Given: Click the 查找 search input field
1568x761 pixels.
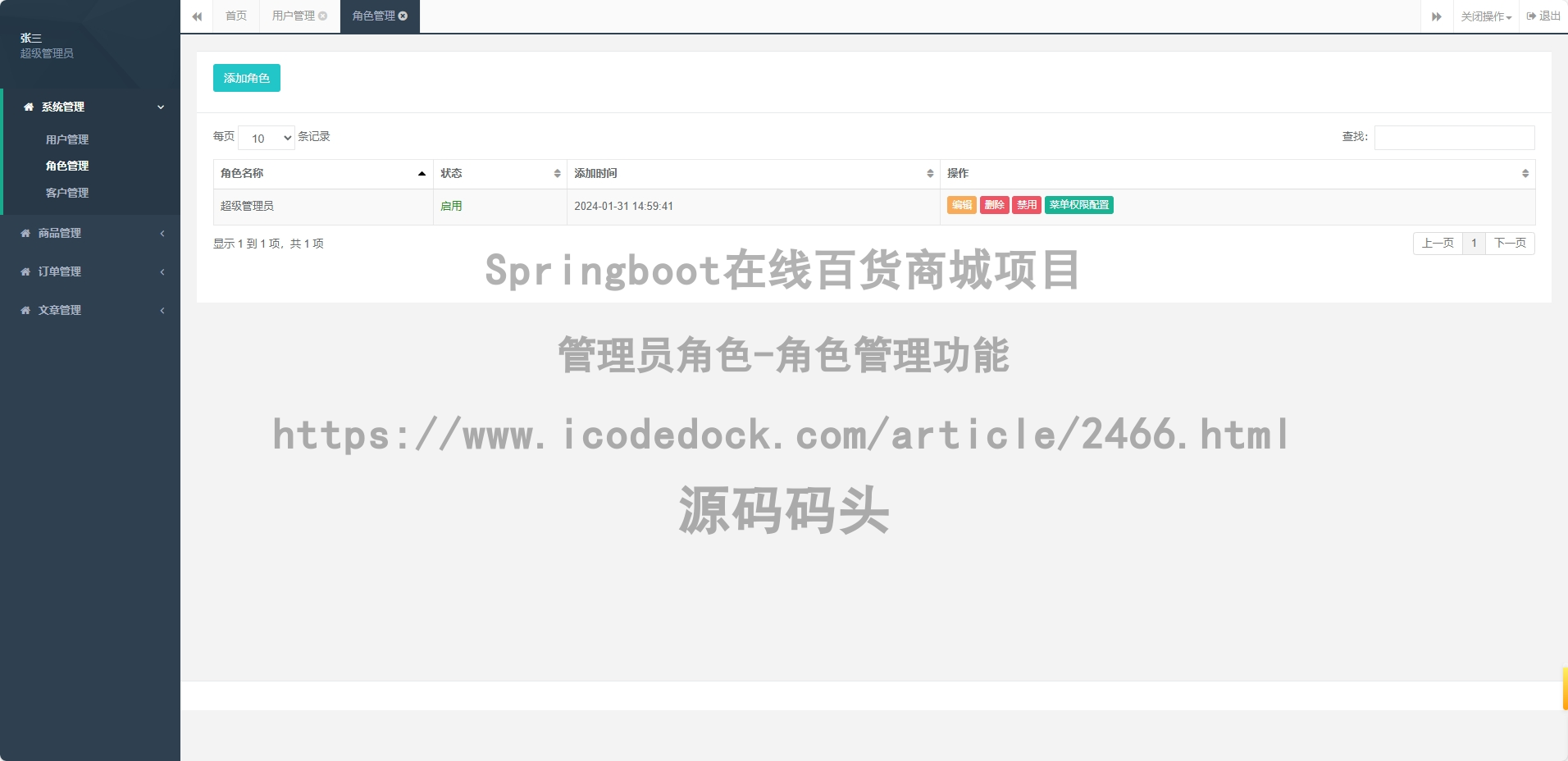Looking at the screenshot, I should [1455, 138].
